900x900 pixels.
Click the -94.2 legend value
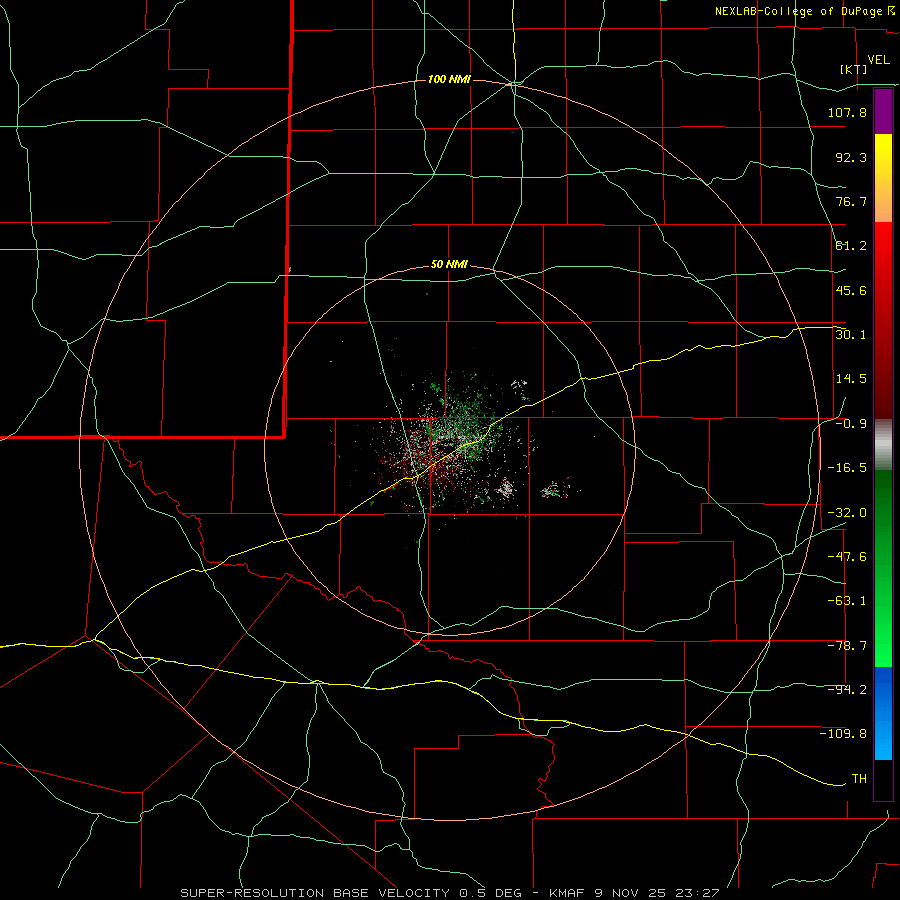coord(847,690)
